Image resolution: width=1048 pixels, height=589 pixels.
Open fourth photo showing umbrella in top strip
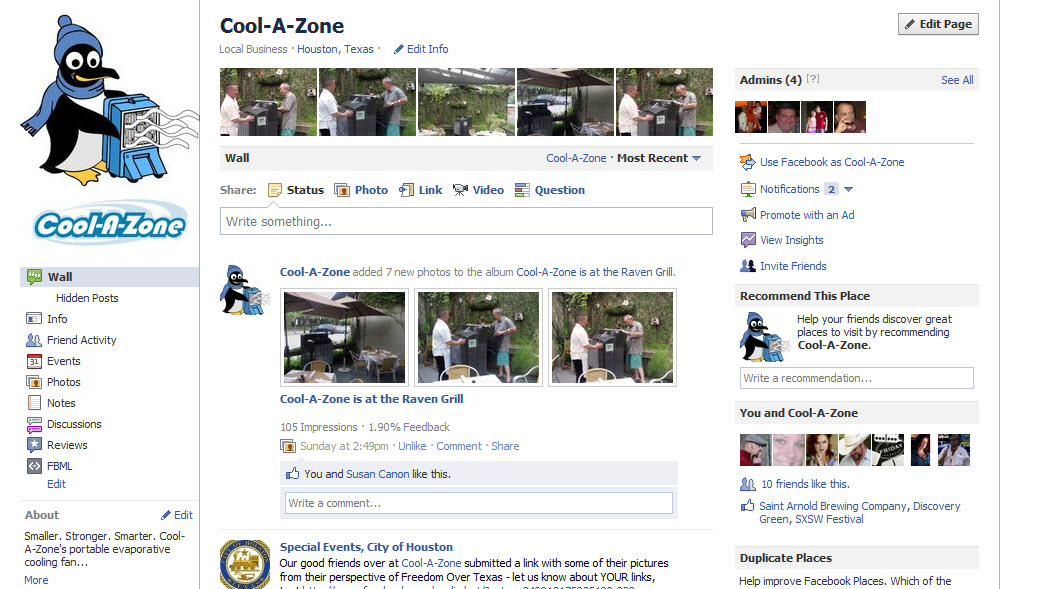click(565, 102)
